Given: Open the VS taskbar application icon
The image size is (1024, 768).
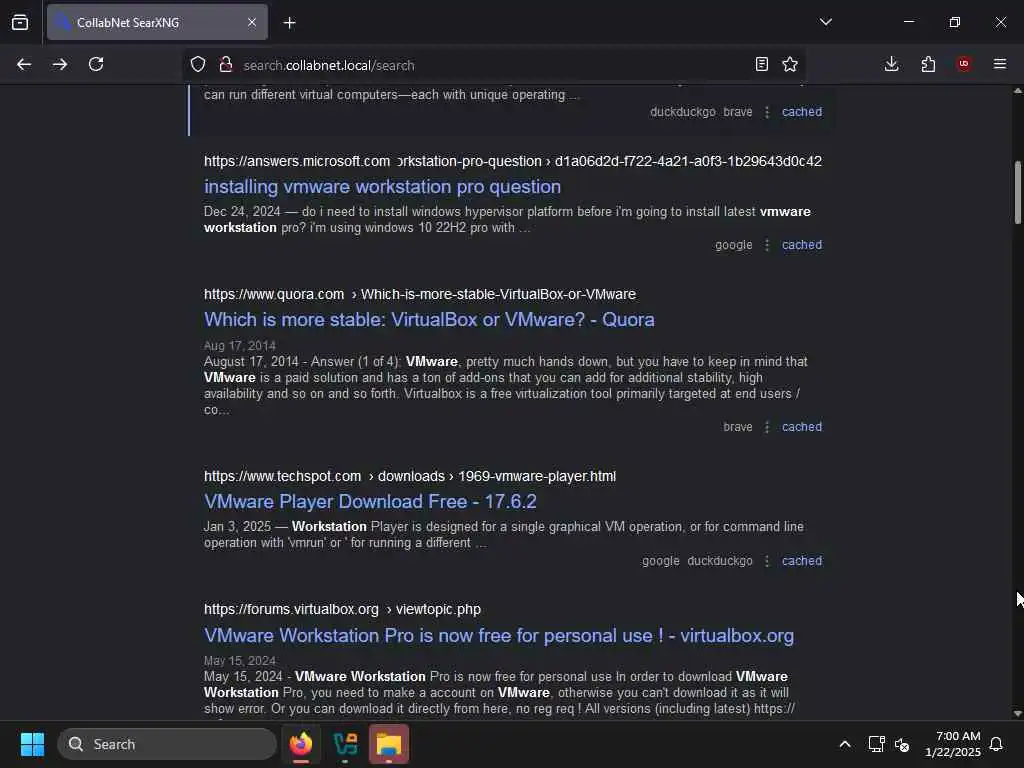Looking at the screenshot, I should (345, 744).
